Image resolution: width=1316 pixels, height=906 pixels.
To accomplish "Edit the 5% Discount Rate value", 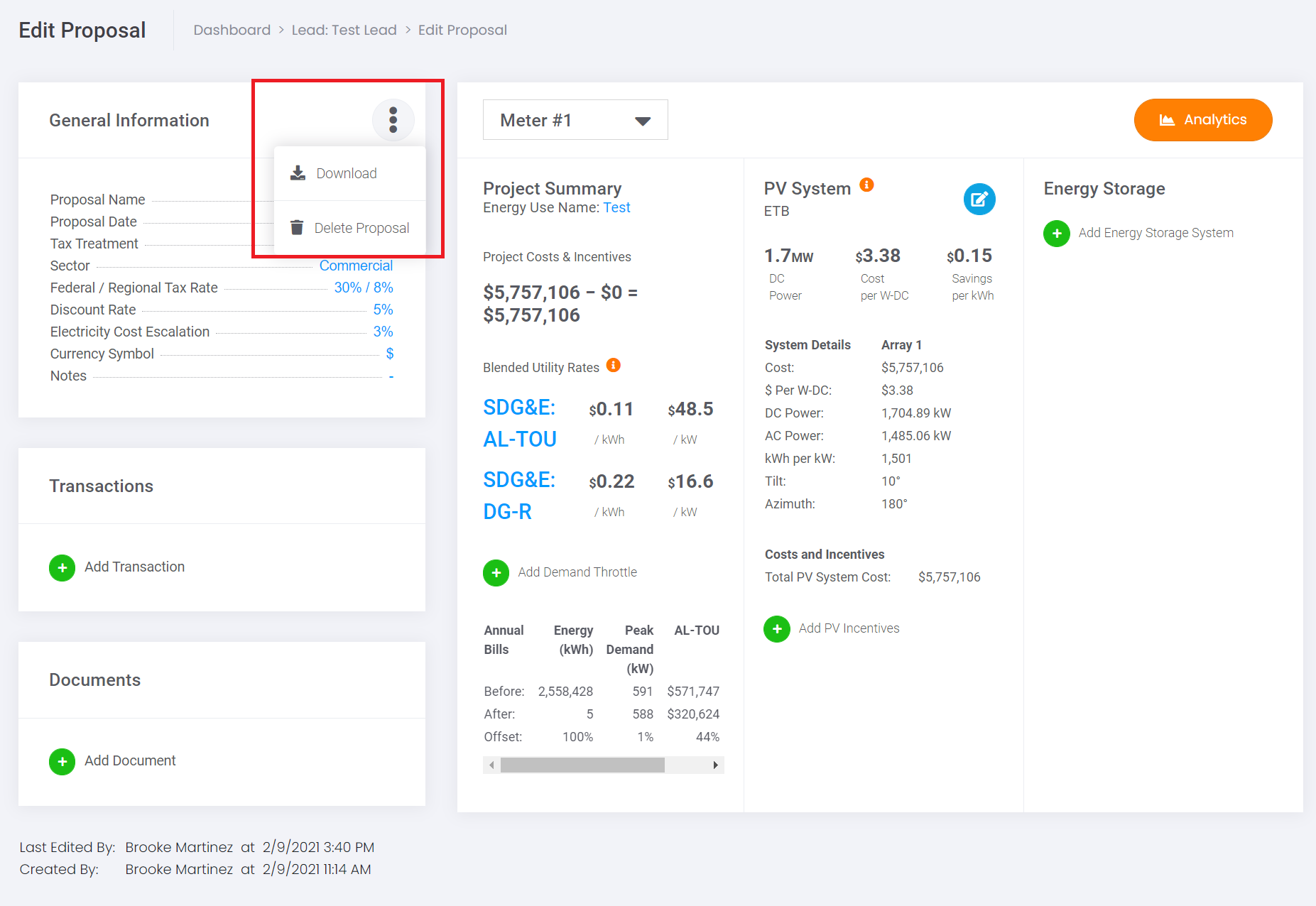I will click(x=383, y=309).
